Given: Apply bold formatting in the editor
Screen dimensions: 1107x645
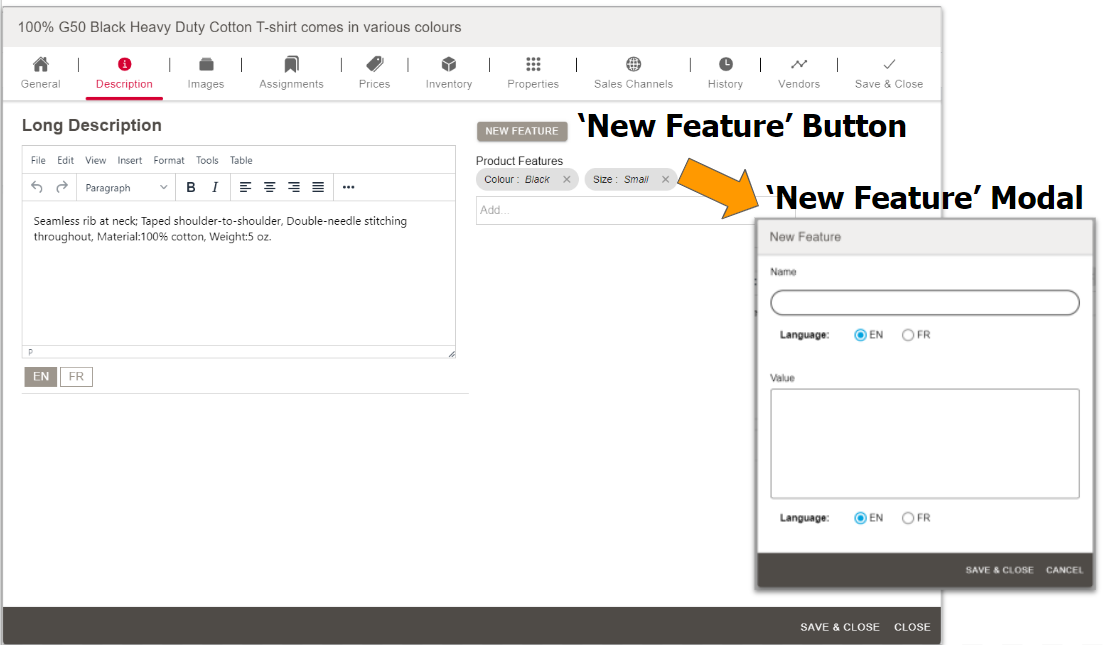Looking at the screenshot, I should pos(190,187).
